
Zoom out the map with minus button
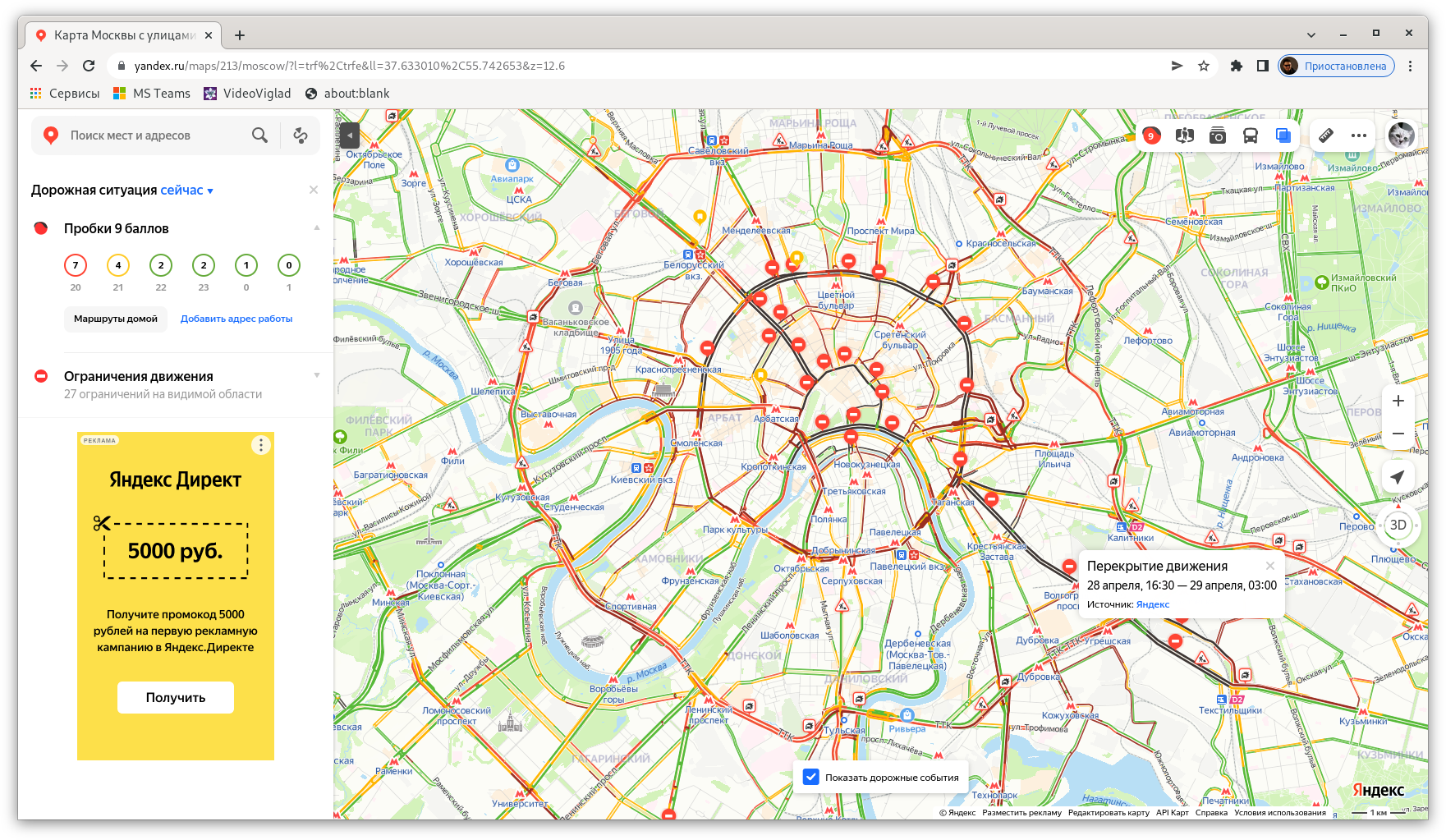click(1398, 434)
